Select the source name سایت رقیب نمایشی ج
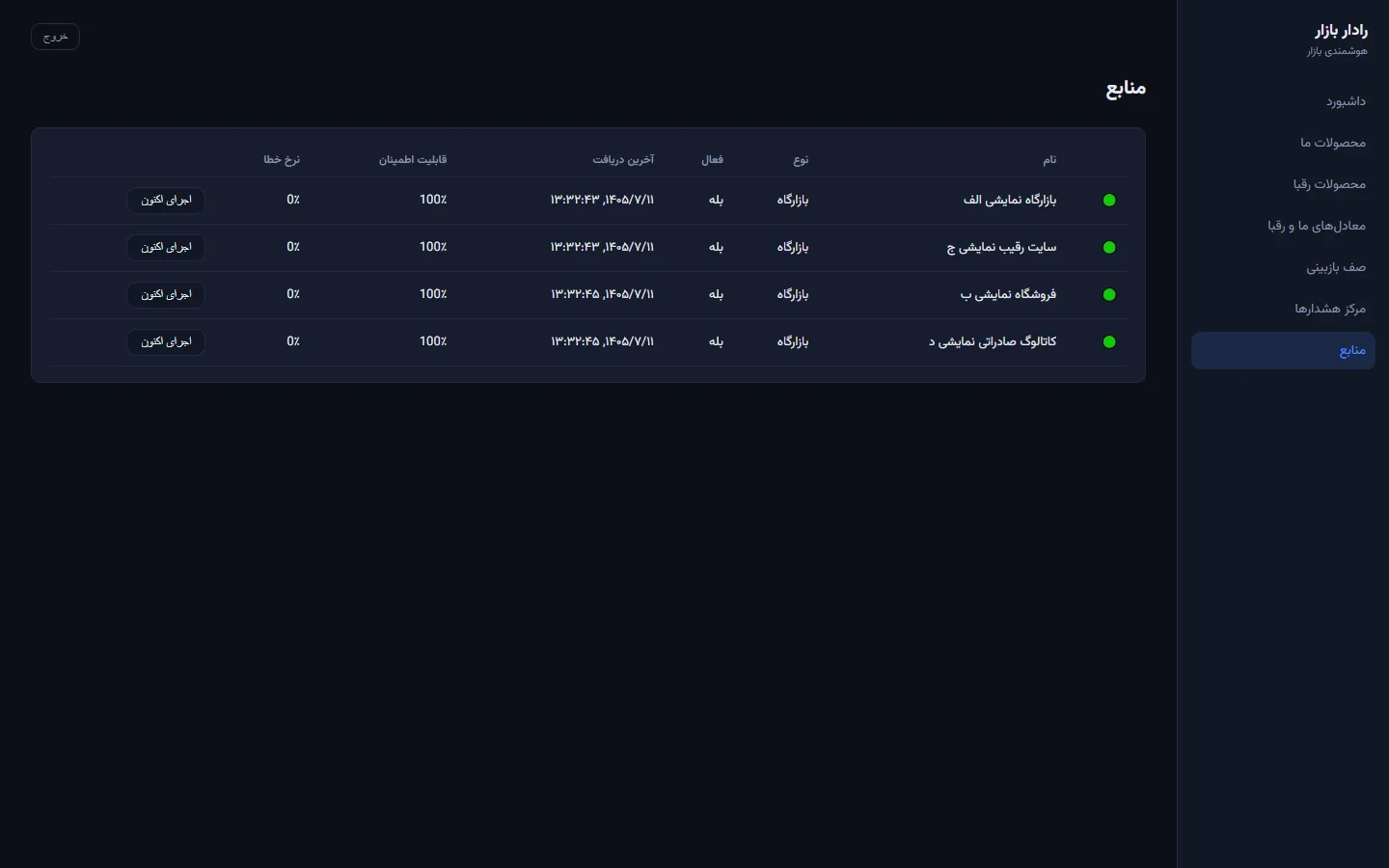Screen dimensions: 1389x868 [x=1002, y=247]
